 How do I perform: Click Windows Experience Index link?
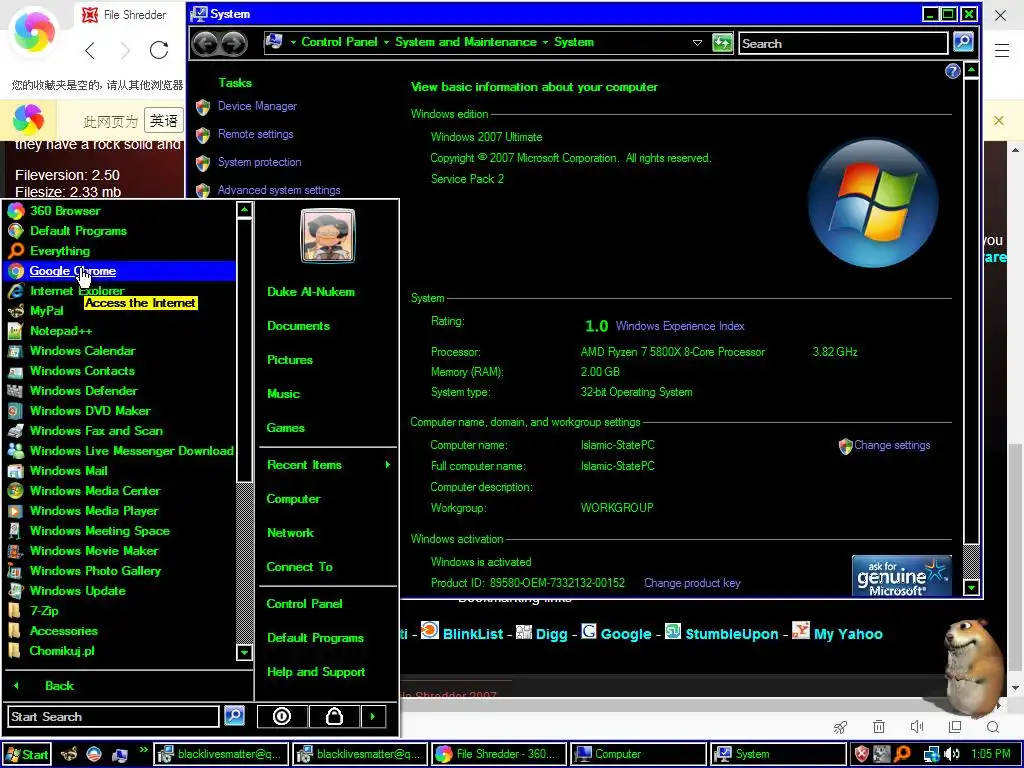680,326
